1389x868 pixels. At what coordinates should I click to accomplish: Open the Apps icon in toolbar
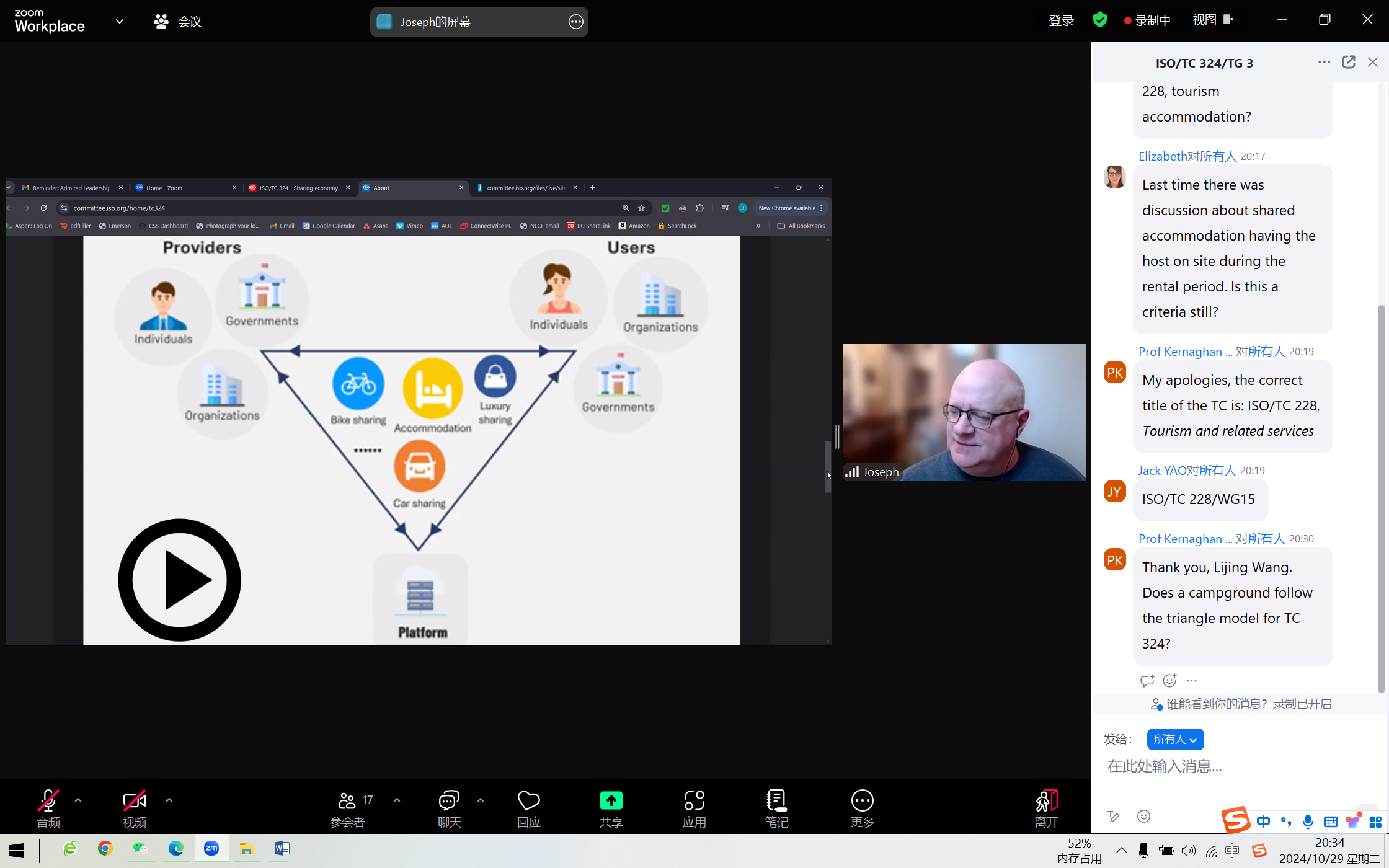(694, 801)
